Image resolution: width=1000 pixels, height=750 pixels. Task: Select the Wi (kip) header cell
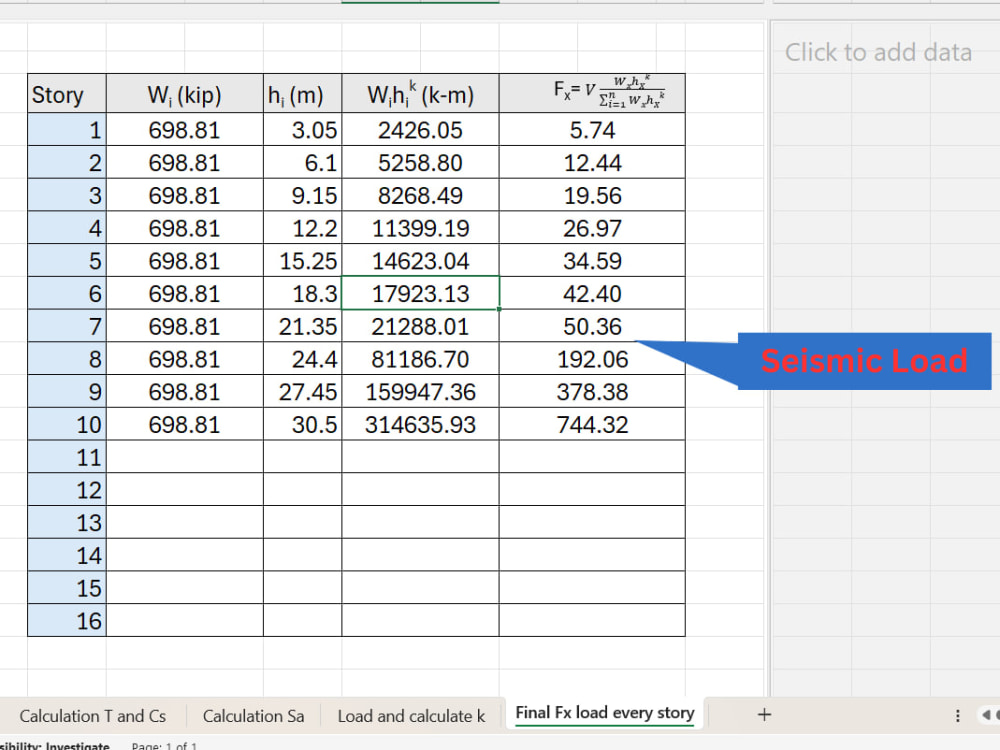(x=184, y=94)
